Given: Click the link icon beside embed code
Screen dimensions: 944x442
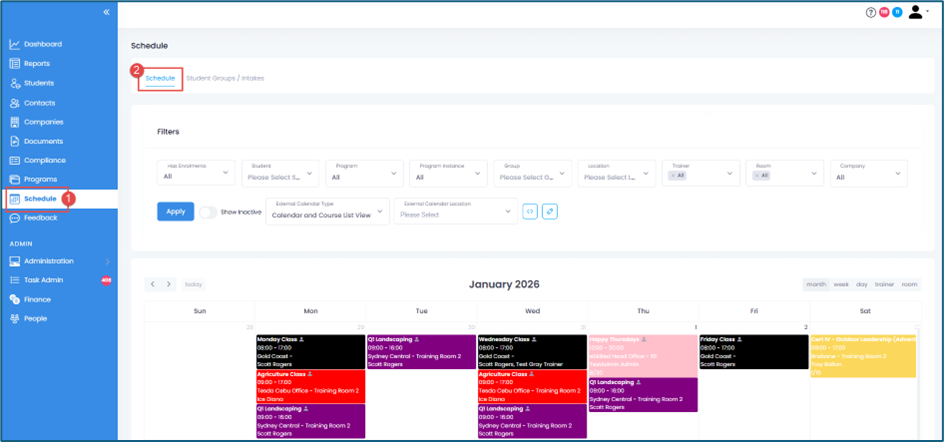Looking at the screenshot, I should pyautogui.click(x=550, y=212).
